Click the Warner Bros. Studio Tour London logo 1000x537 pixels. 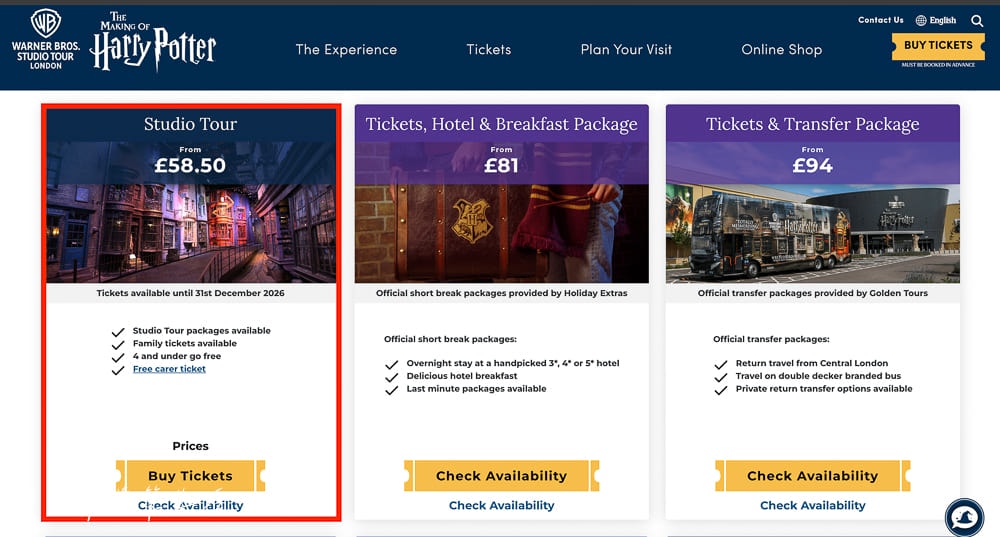tap(46, 40)
